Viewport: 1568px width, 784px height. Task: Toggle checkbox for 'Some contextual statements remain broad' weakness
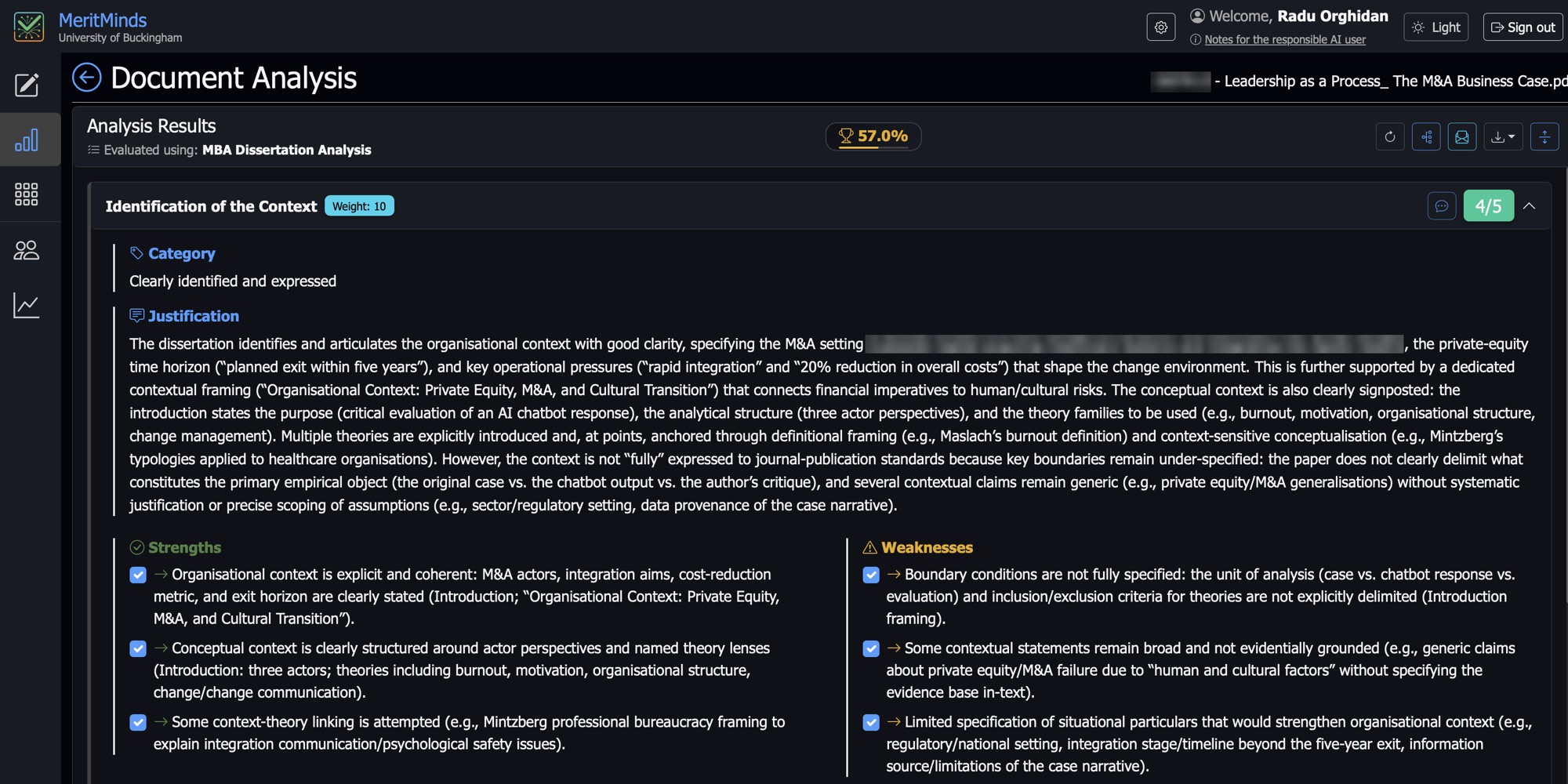click(871, 649)
